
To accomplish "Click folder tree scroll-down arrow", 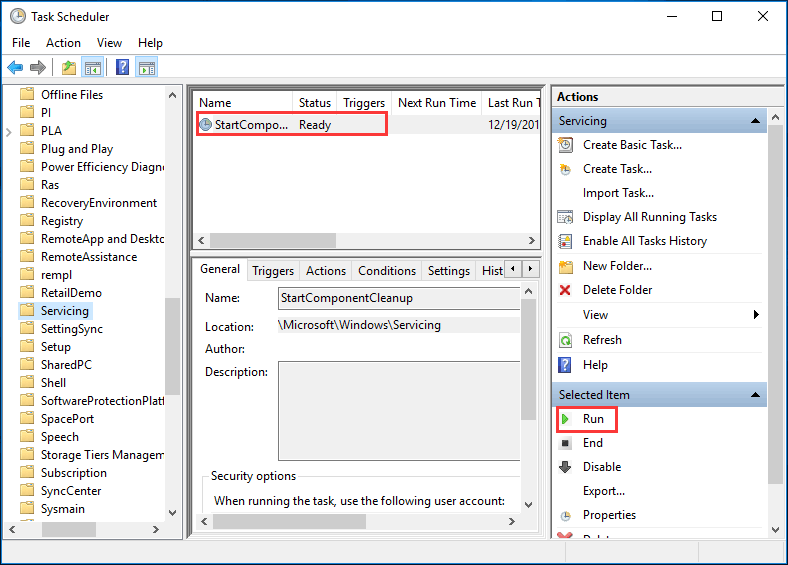I will point(172,513).
